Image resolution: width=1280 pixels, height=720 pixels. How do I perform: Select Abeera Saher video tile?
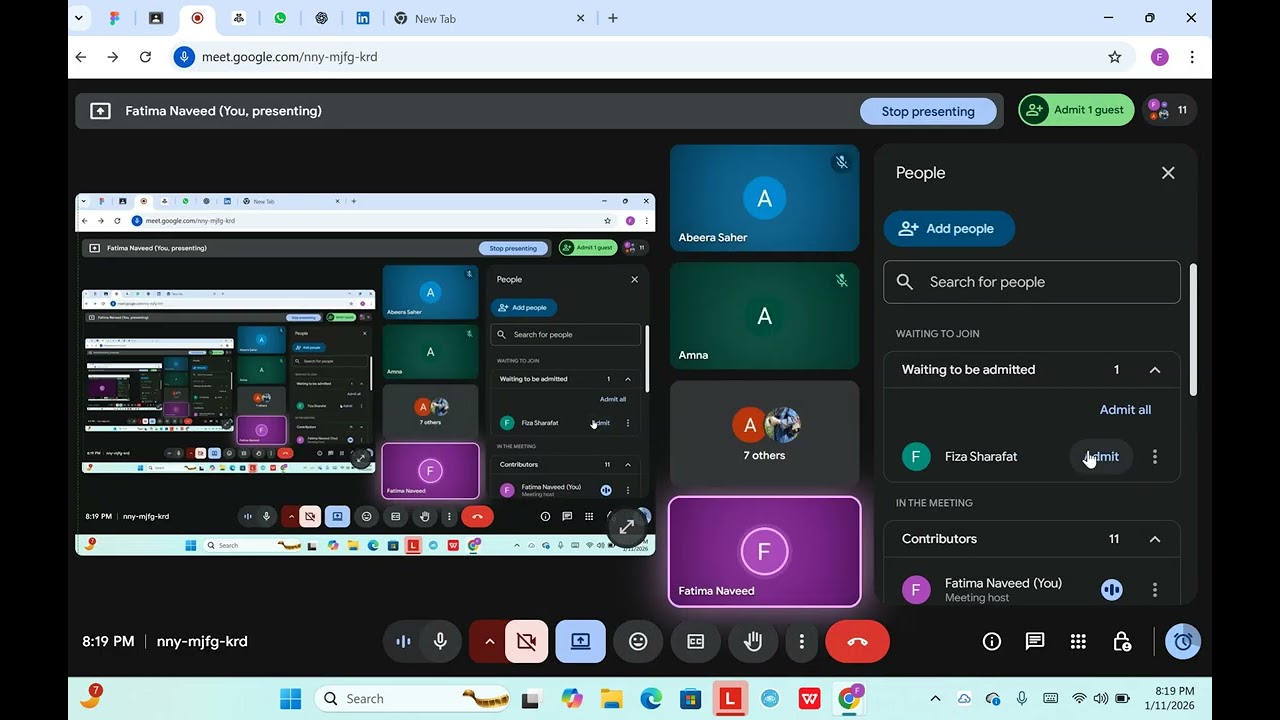(764, 198)
